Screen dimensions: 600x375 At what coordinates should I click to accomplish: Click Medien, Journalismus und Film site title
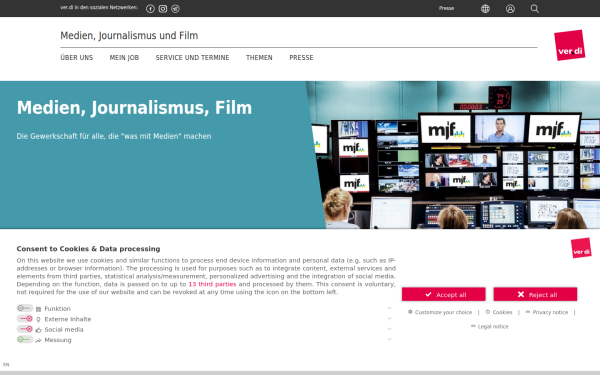(129, 36)
